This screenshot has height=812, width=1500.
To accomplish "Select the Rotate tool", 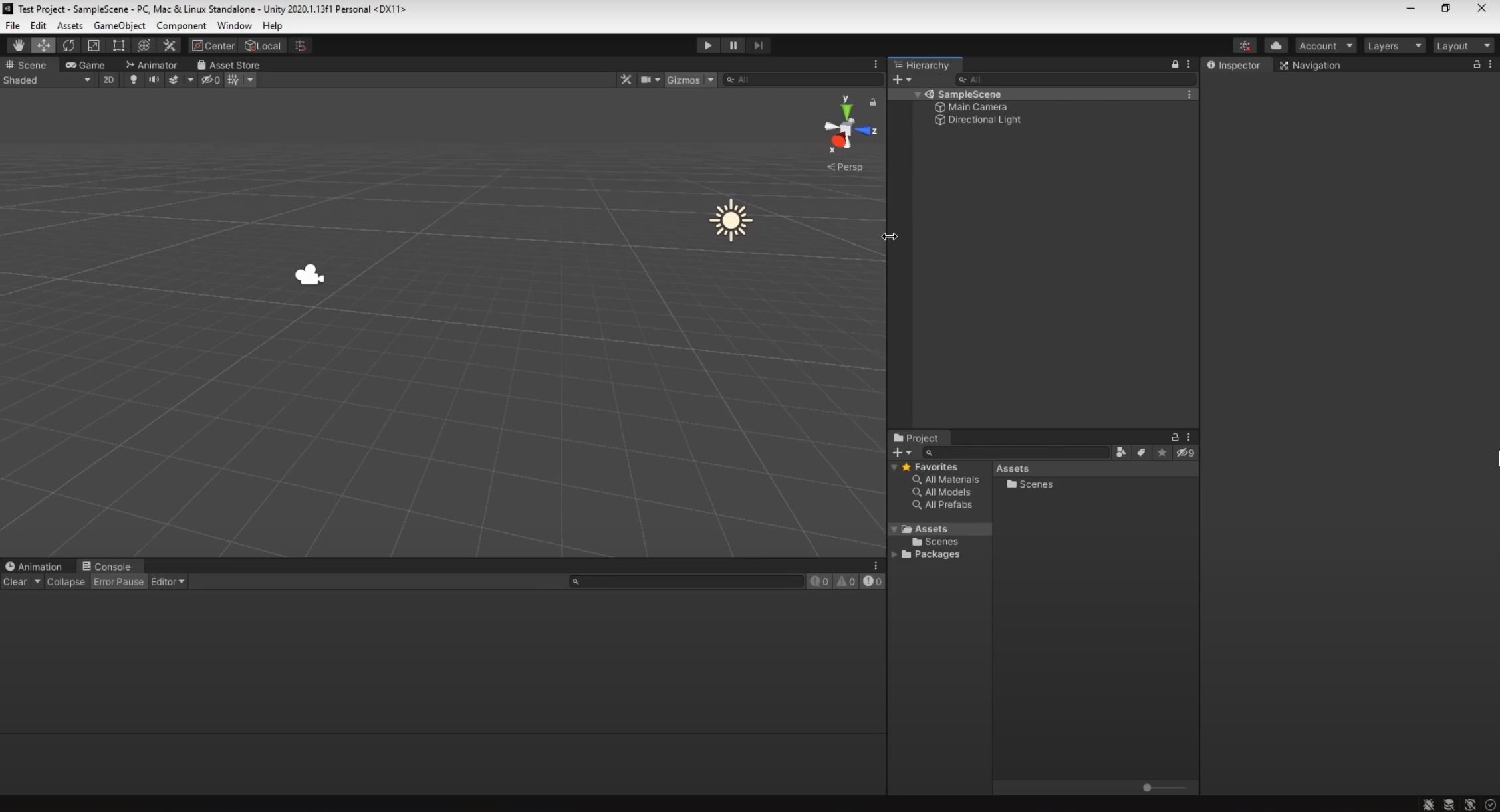I will click(68, 45).
